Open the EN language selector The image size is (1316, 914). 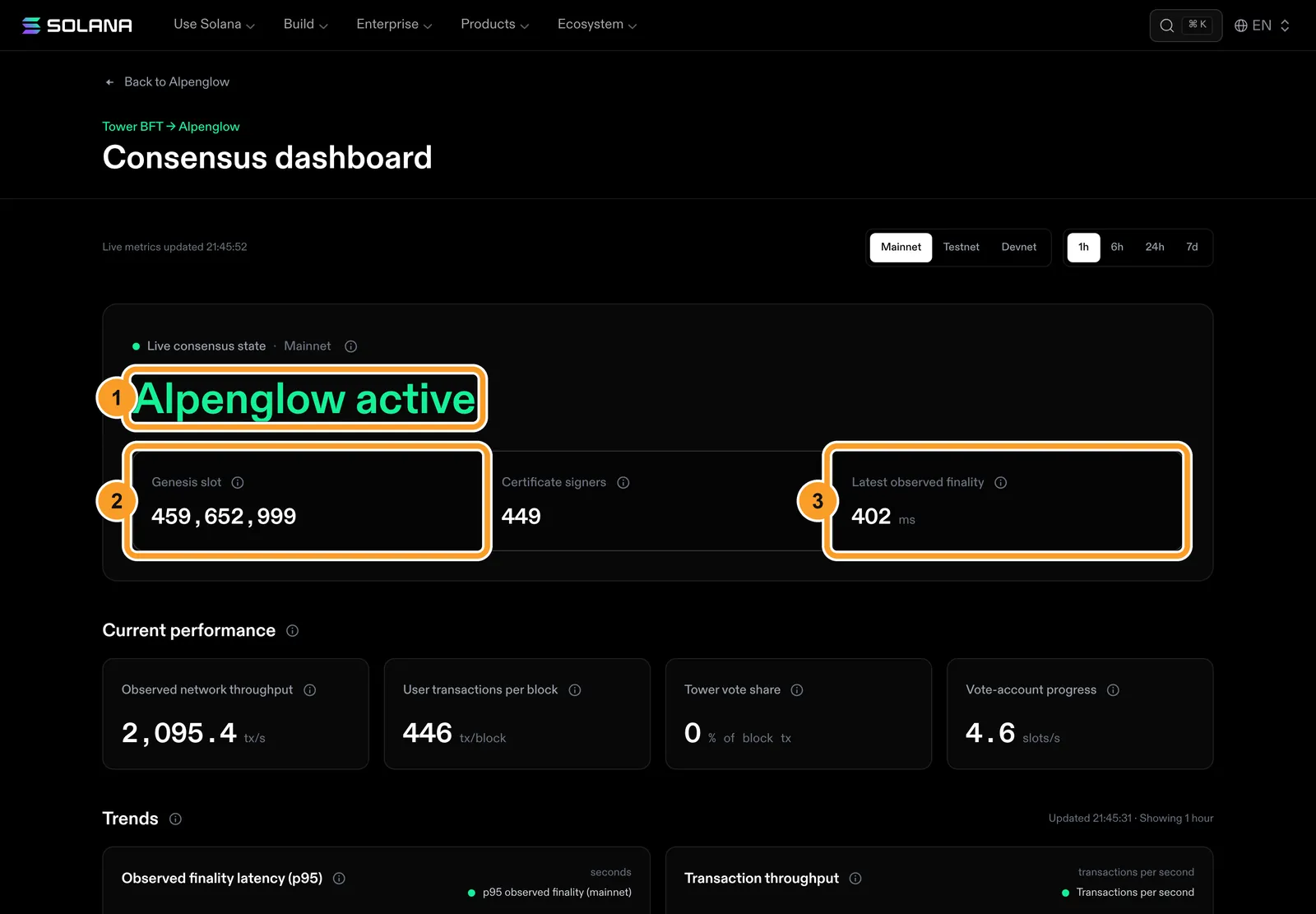pos(1262,26)
